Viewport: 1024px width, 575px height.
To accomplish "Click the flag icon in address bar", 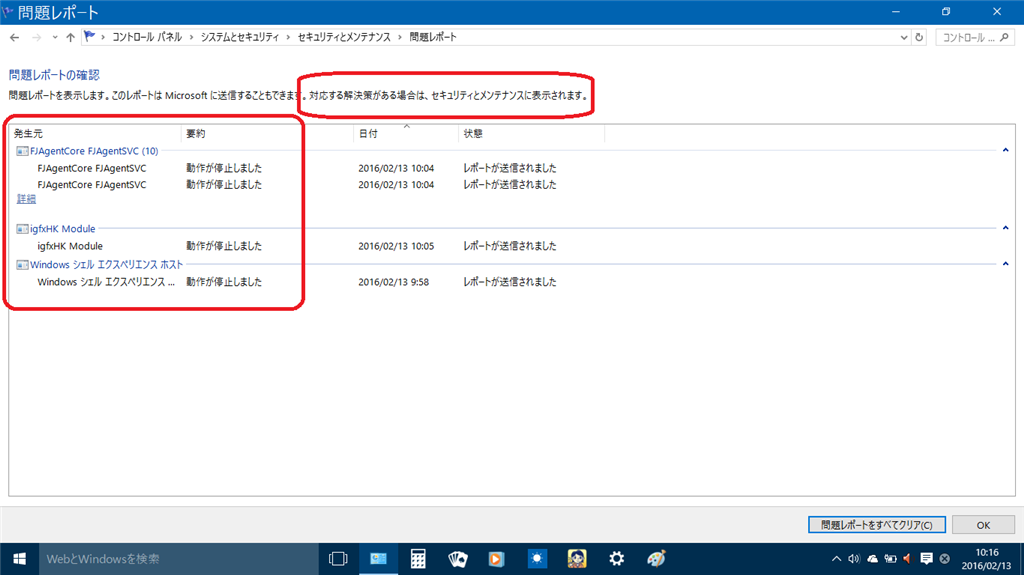I will point(89,37).
